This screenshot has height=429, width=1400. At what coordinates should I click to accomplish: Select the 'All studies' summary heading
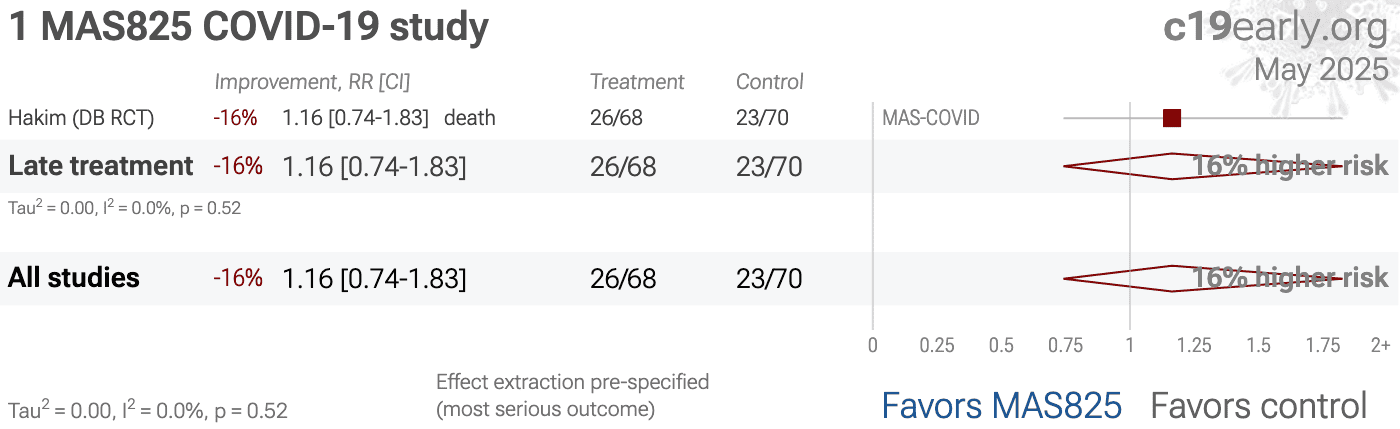click(x=74, y=278)
